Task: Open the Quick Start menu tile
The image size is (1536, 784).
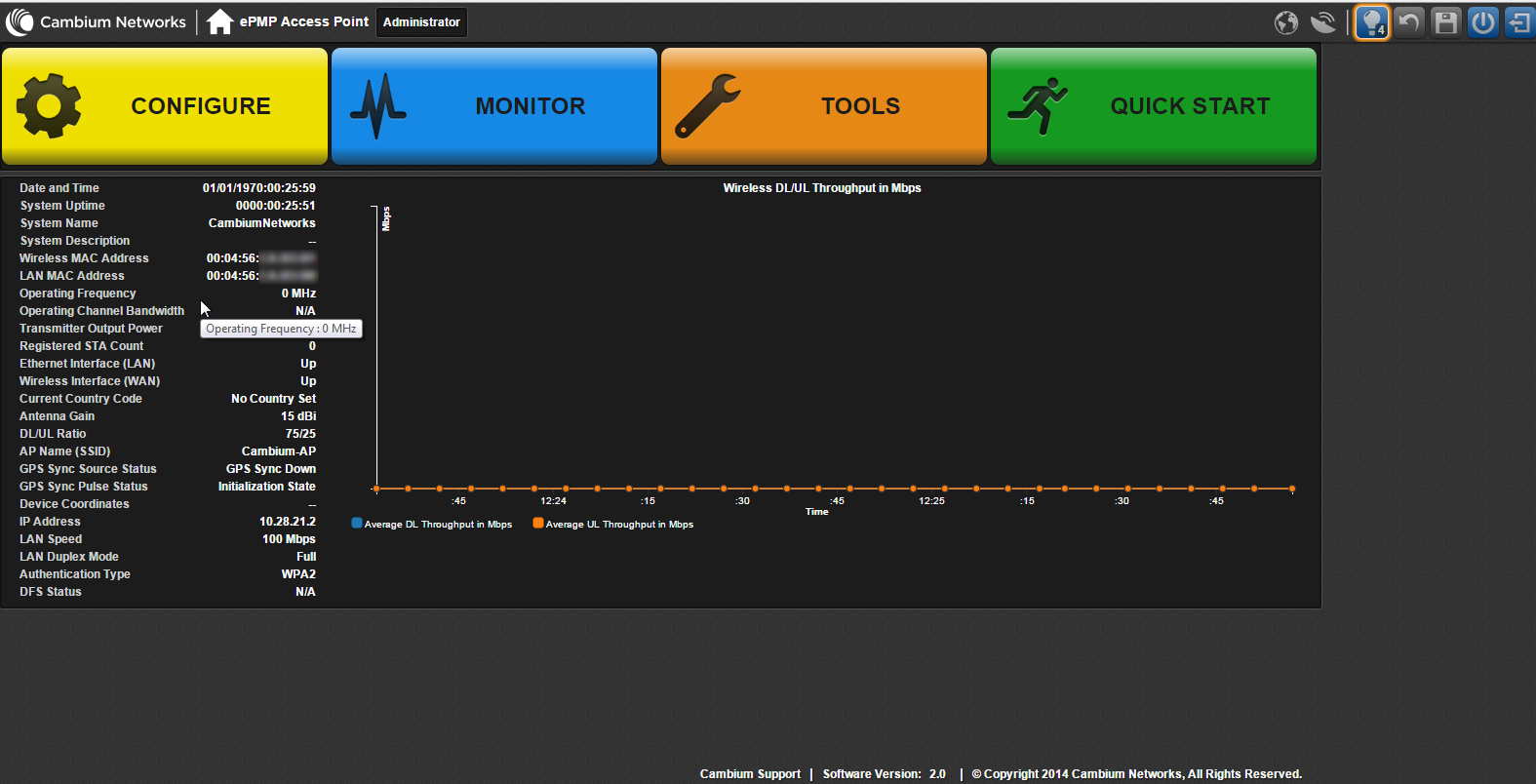Action: click(1154, 106)
